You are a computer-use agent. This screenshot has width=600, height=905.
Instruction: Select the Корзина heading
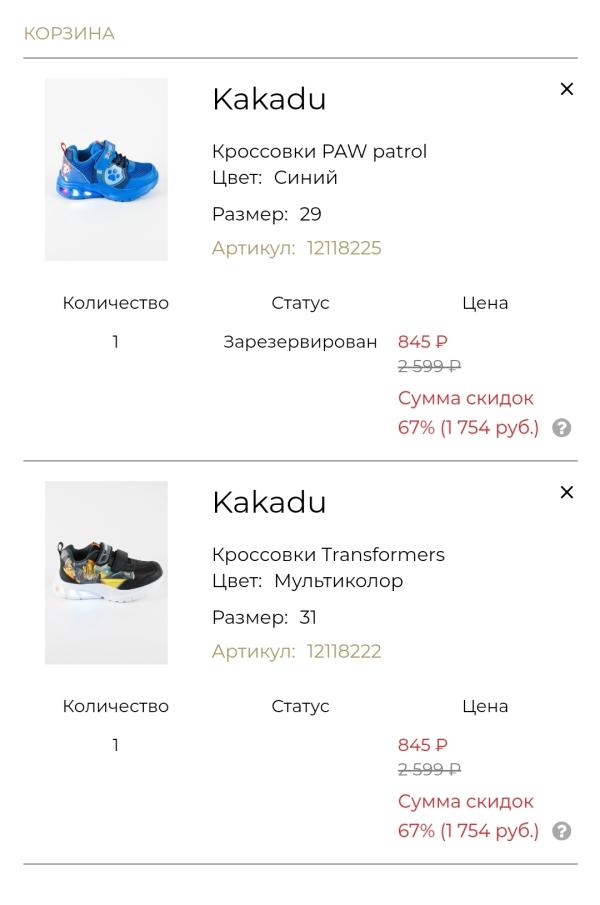69,33
